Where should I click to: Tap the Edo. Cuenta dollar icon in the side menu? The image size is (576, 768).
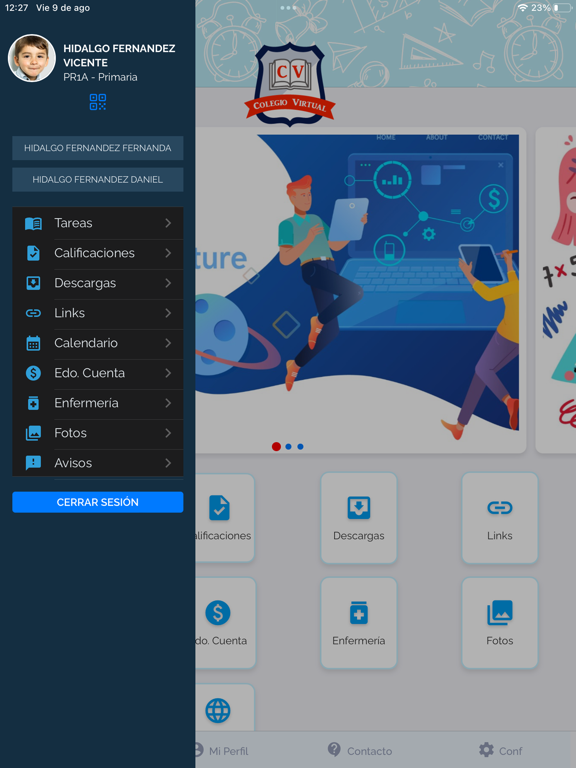(33, 373)
